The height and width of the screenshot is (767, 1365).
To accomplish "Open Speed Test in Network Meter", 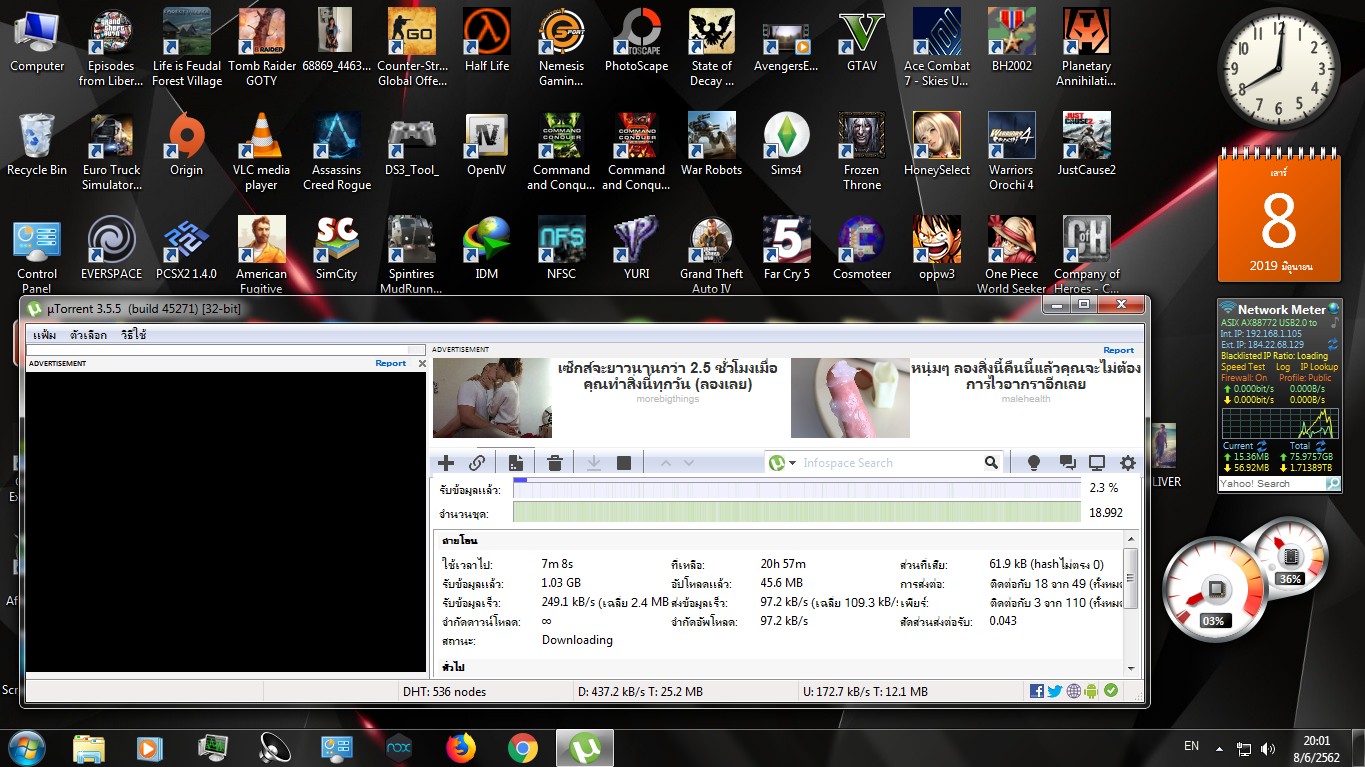I will (x=1243, y=367).
